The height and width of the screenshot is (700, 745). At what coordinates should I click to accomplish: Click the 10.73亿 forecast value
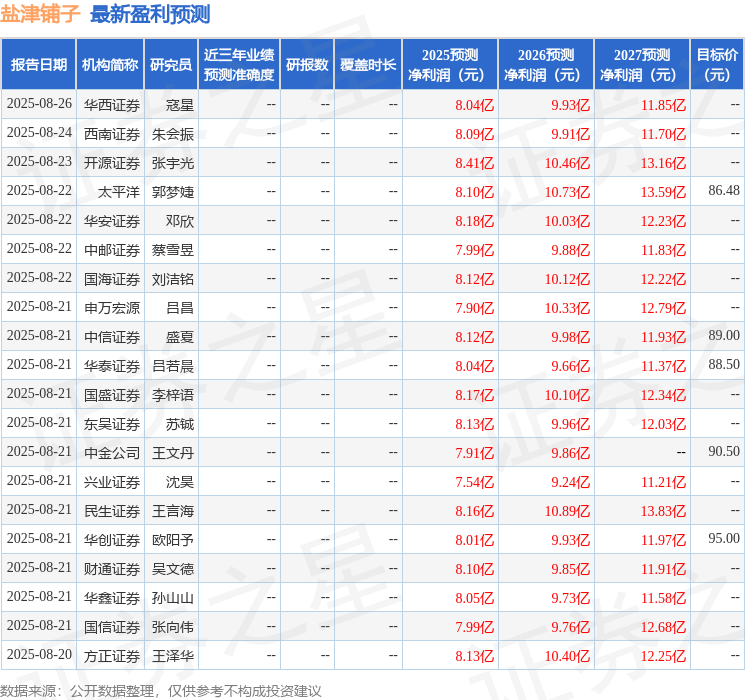coord(567,192)
